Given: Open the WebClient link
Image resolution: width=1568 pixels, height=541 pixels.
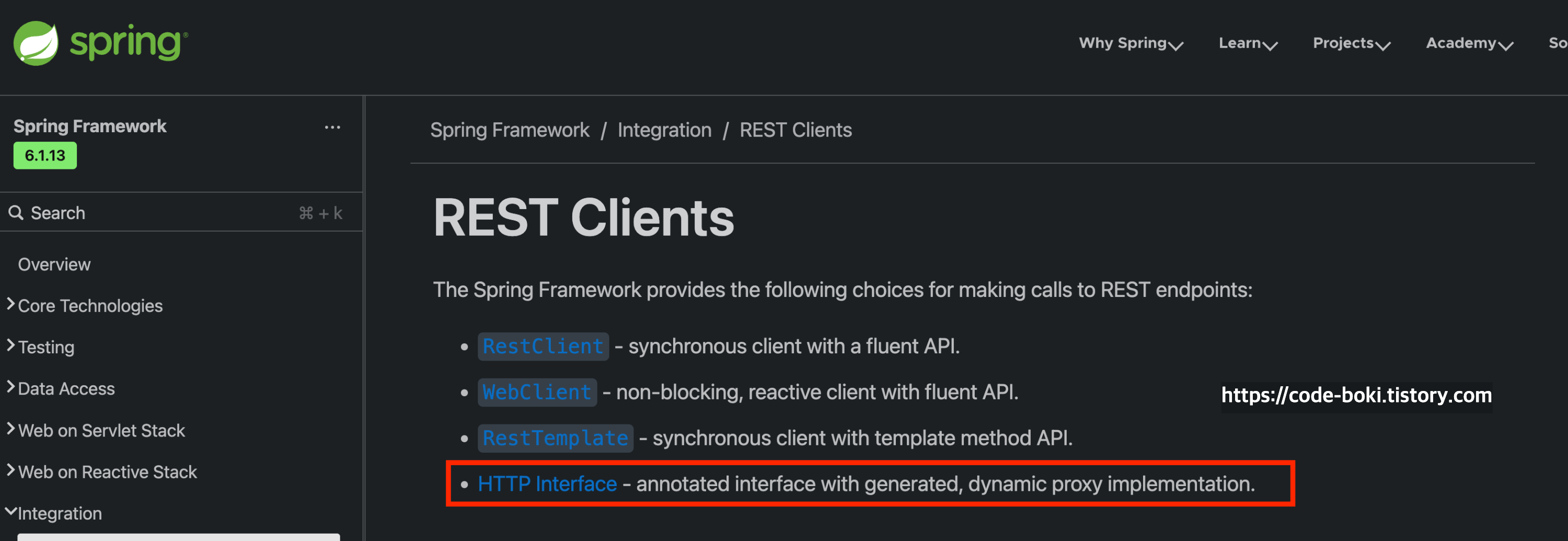Looking at the screenshot, I should coord(537,392).
